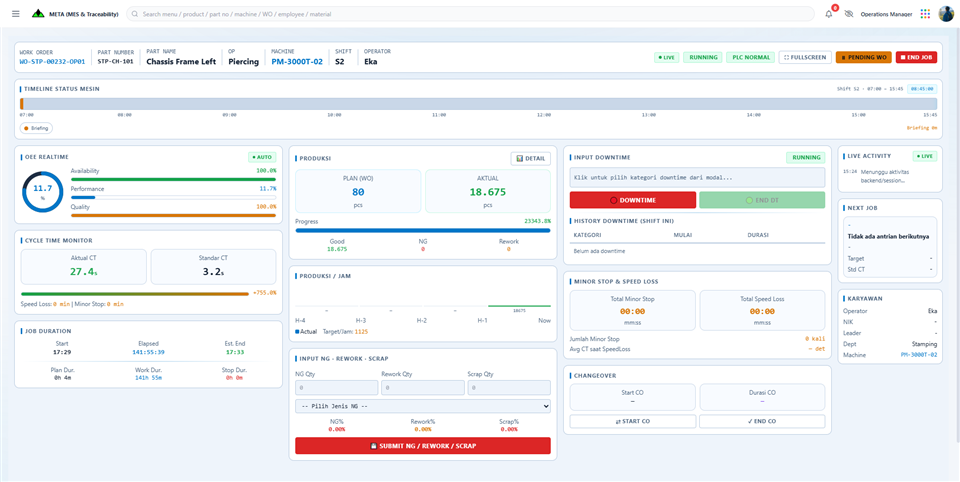960x482 pixels.
Task: Click the Now bar in Produksi / Jam chart
Action: [x=519, y=306]
